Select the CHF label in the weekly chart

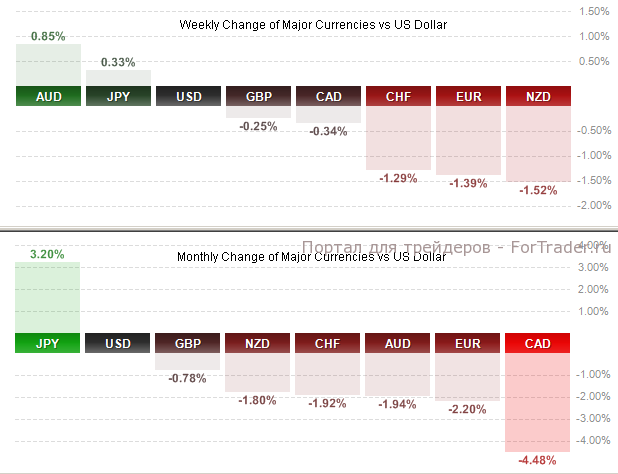click(x=398, y=97)
